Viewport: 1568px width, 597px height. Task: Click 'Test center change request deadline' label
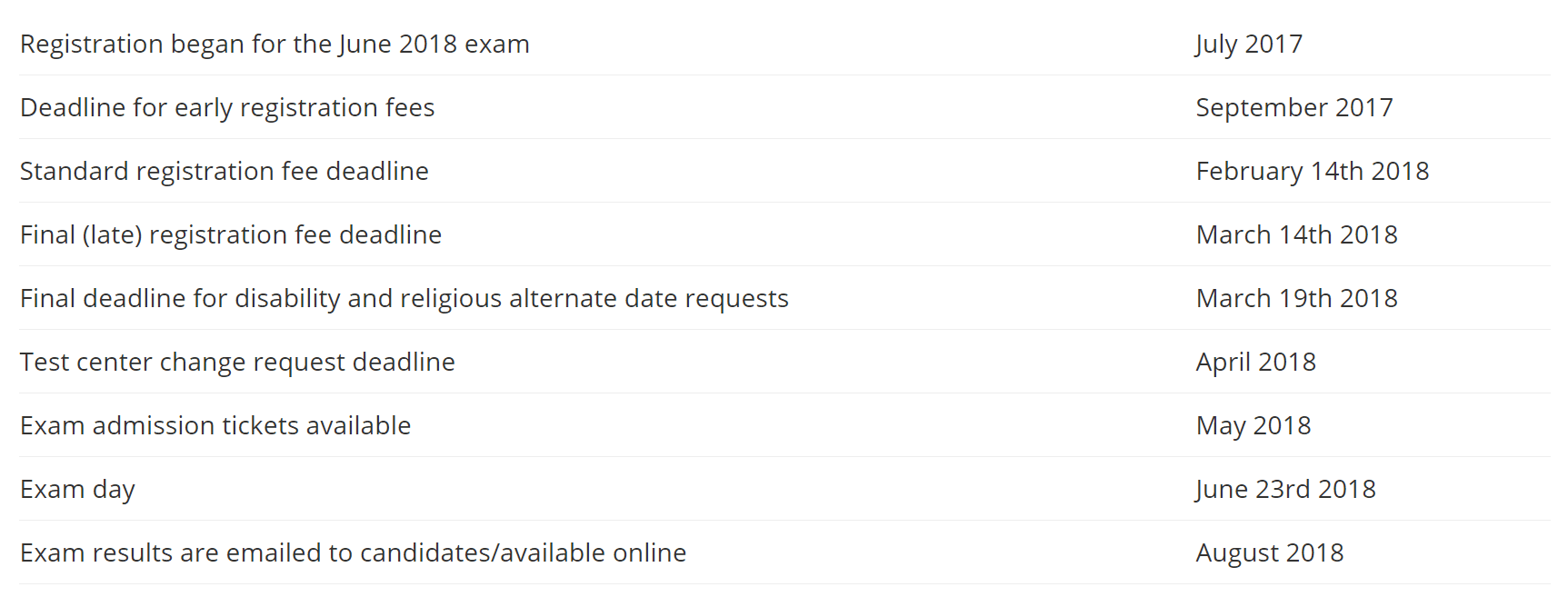tap(237, 362)
